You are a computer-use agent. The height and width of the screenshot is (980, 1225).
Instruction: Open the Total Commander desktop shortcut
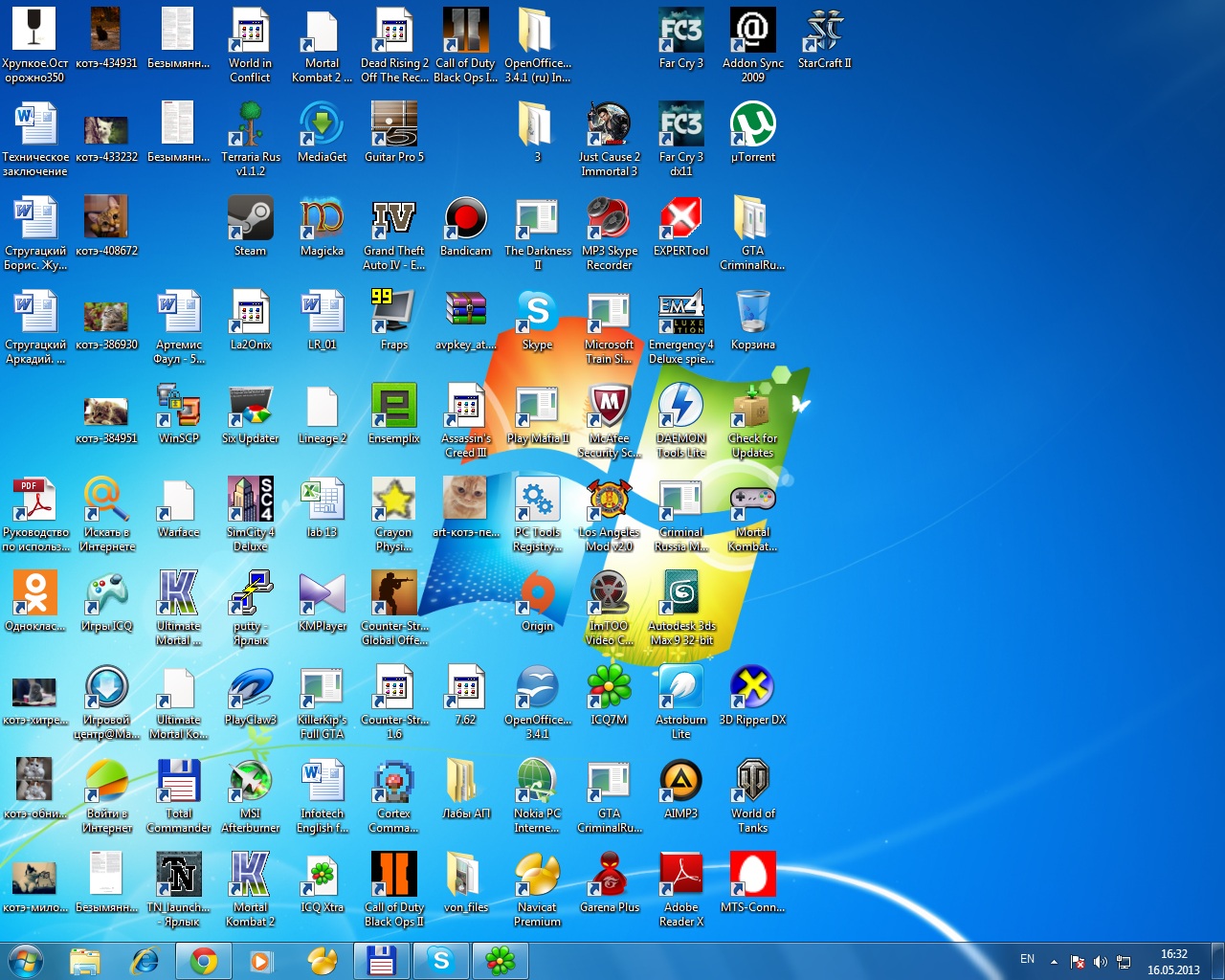(178, 796)
